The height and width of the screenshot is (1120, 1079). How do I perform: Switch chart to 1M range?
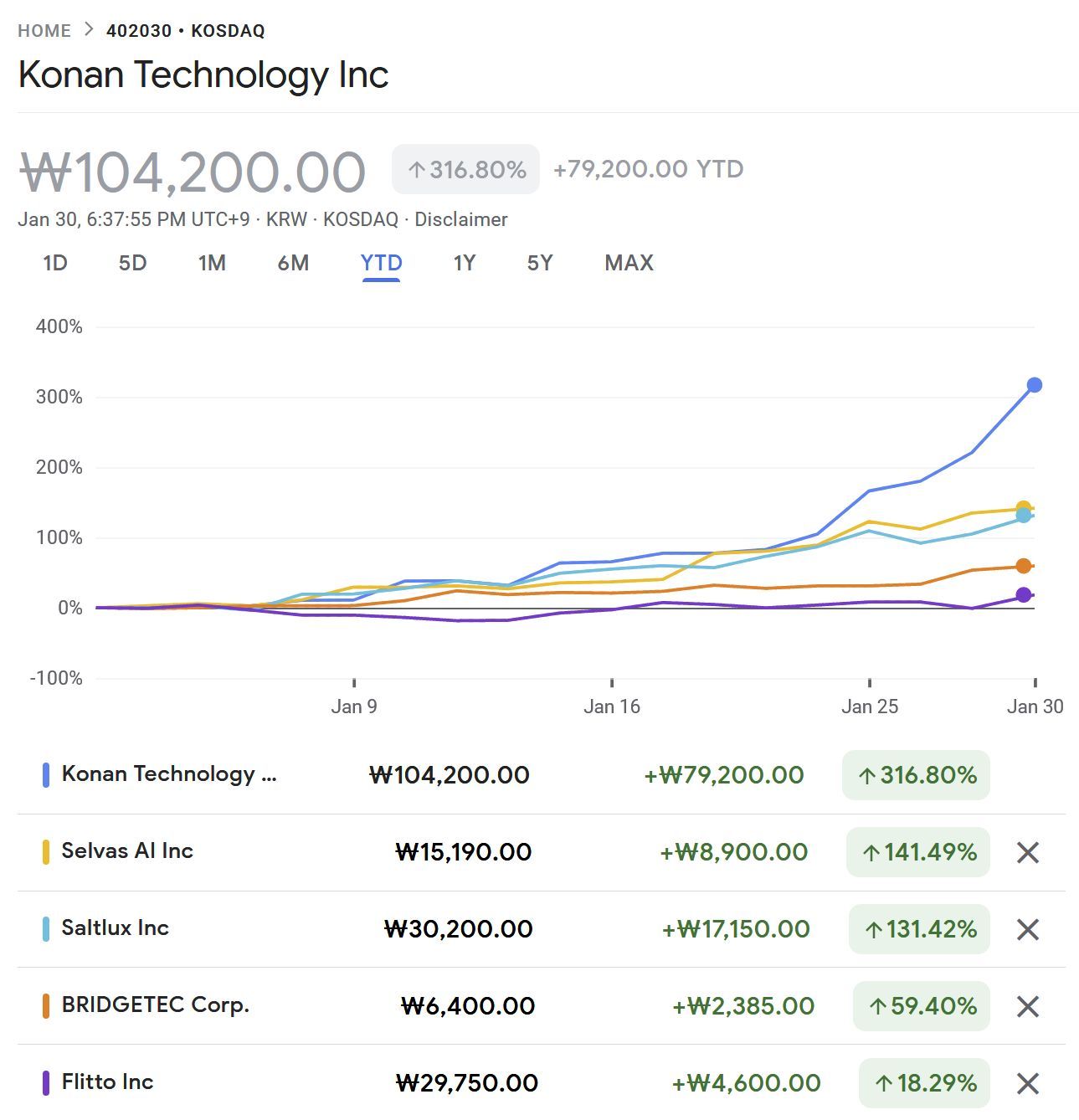click(212, 264)
